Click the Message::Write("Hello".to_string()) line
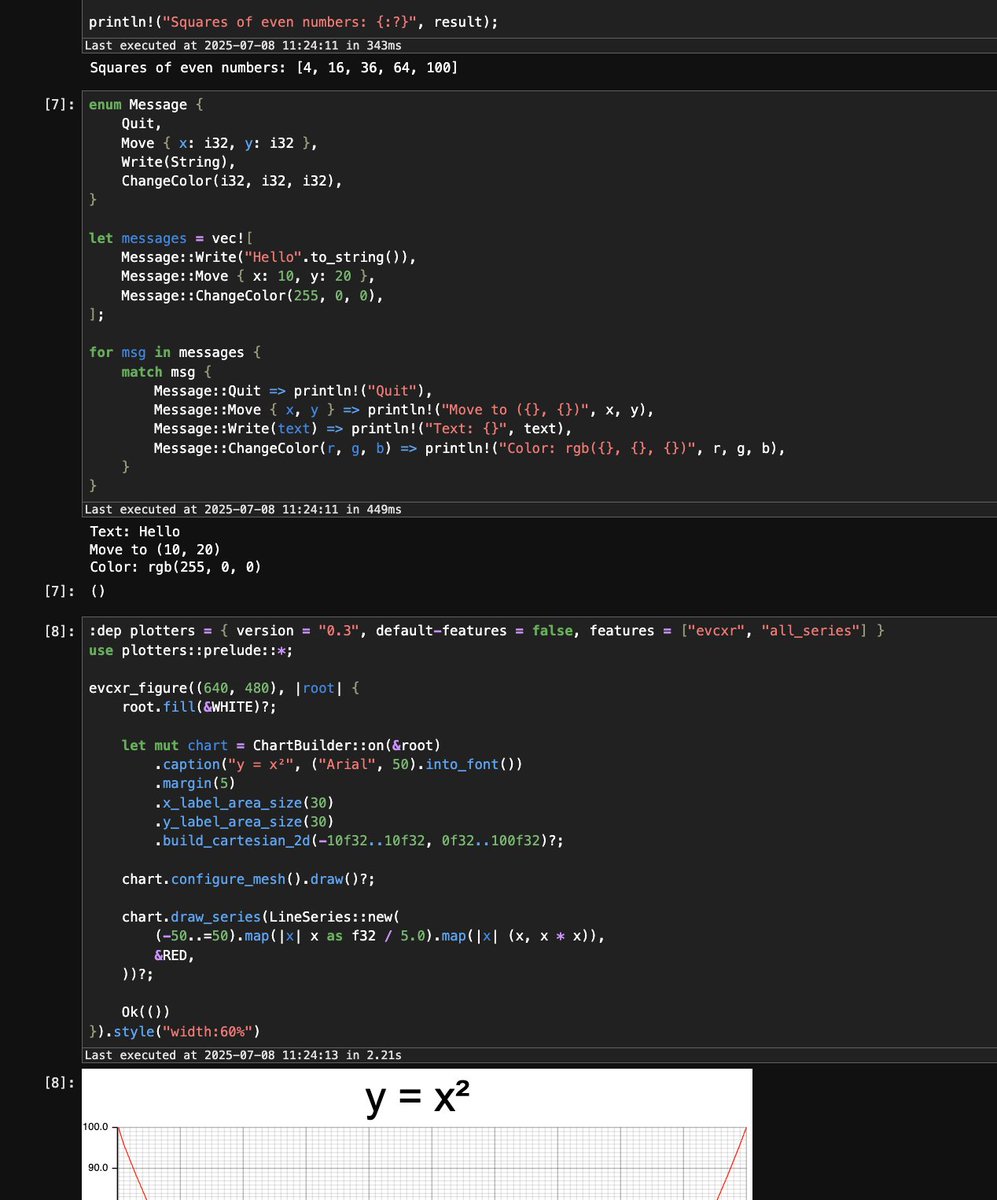997x1200 pixels. 268,257
